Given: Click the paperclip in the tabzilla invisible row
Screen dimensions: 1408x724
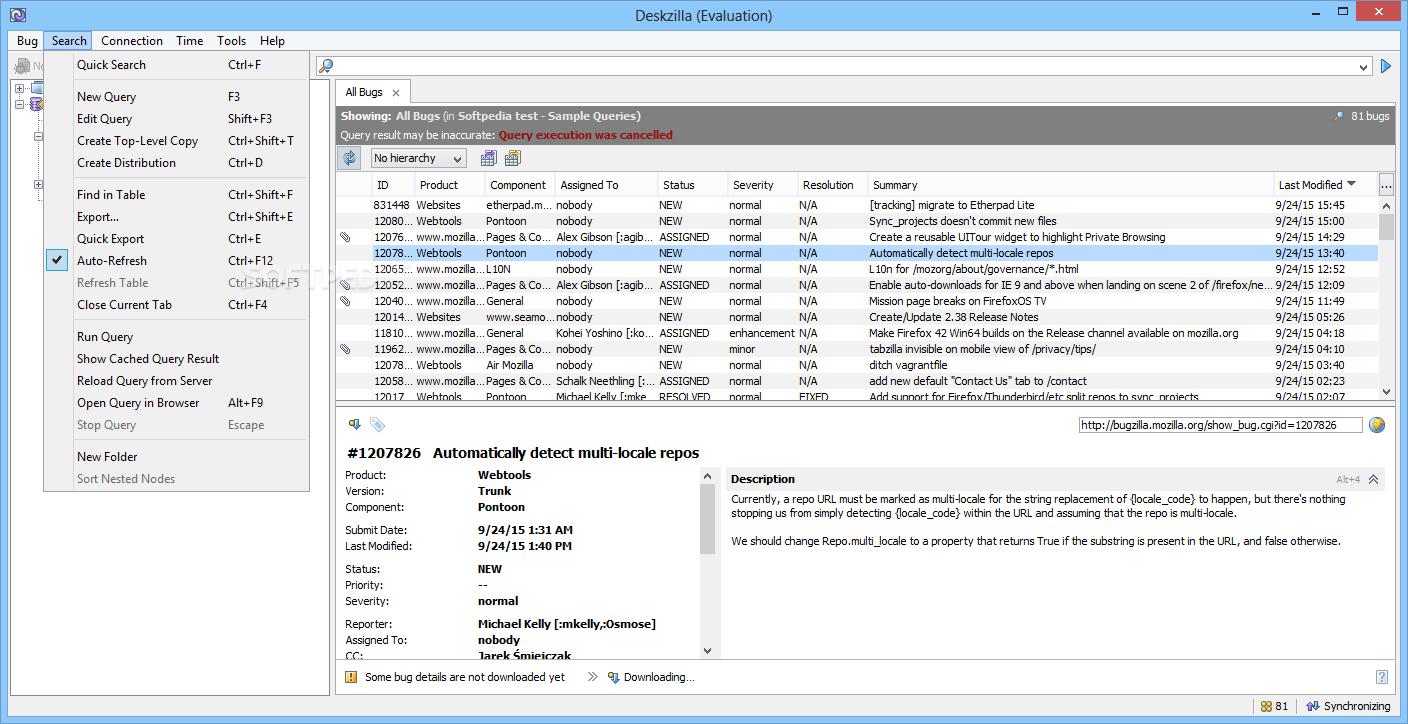Looking at the screenshot, I should 346,349.
